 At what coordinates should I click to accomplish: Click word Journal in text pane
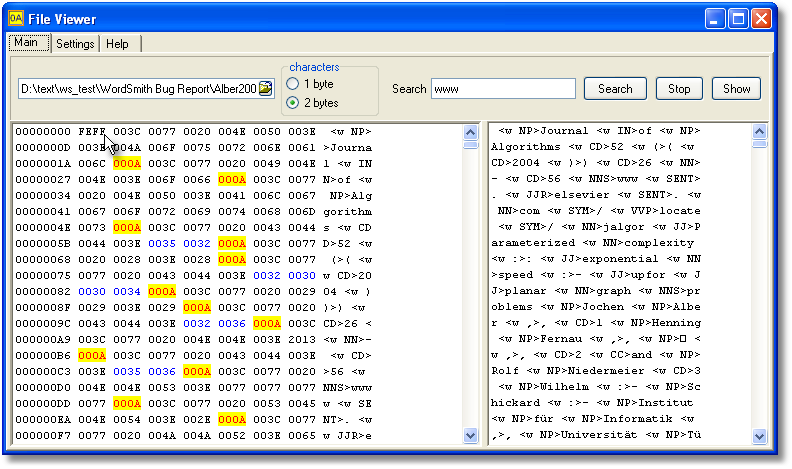coord(564,131)
